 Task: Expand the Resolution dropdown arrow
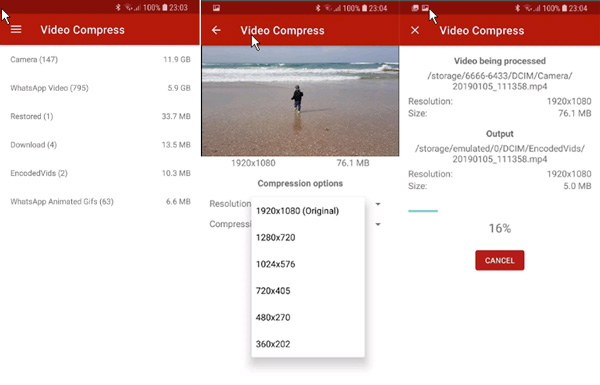[x=378, y=204]
